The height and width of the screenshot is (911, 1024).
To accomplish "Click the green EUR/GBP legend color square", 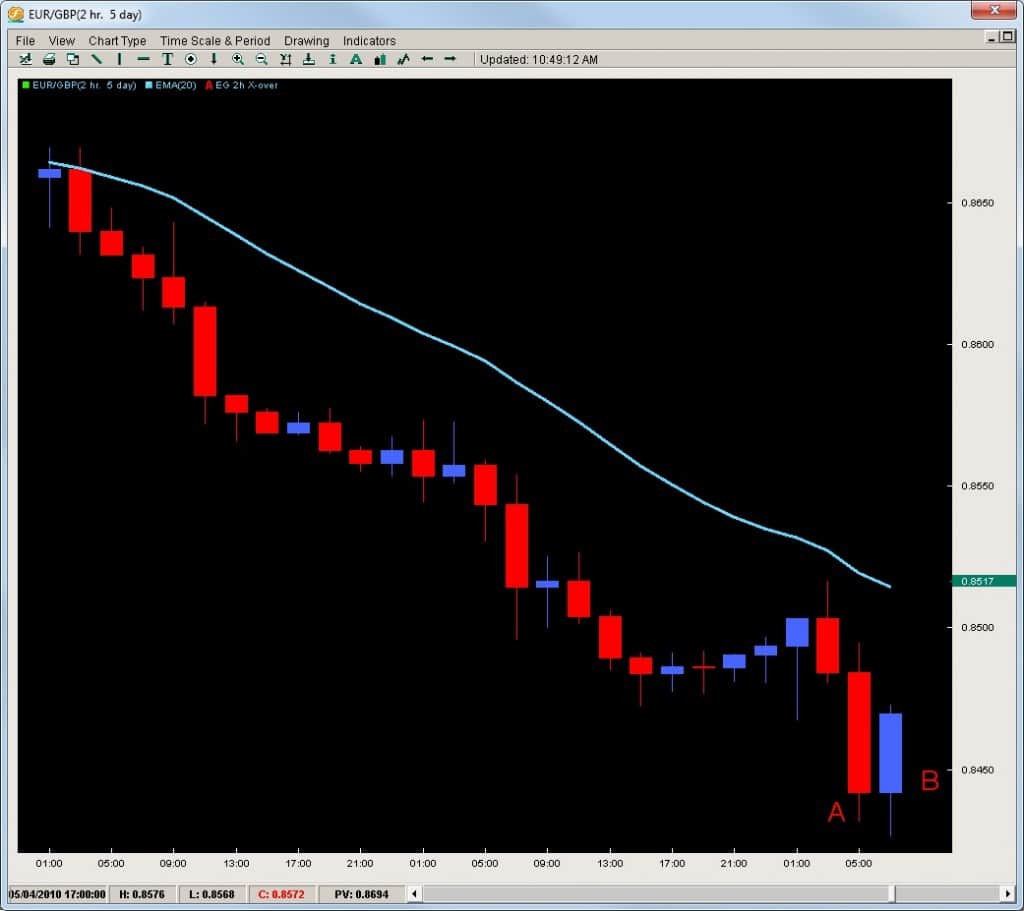I will tap(25, 85).
